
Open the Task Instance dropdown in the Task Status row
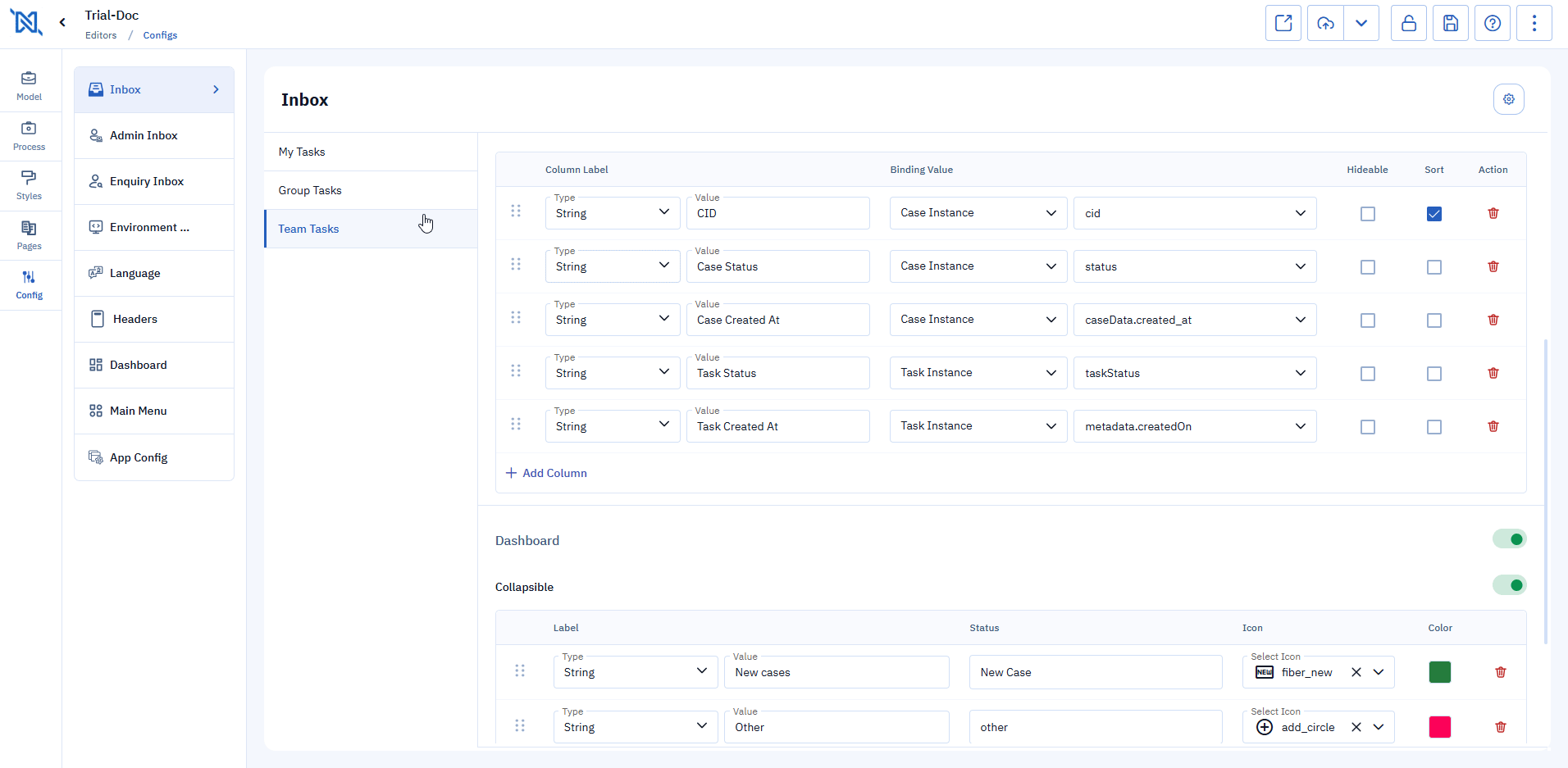[978, 373]
